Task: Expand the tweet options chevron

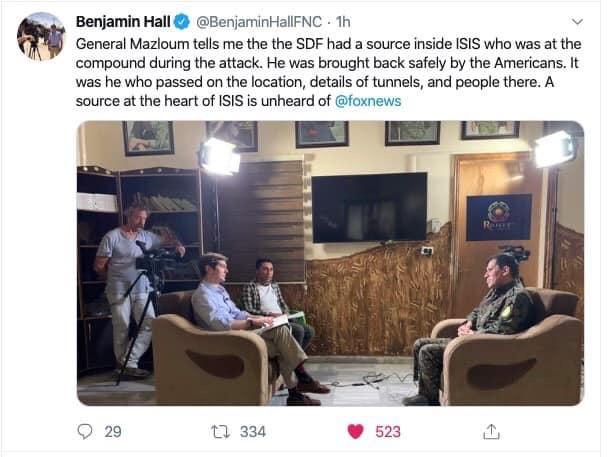Action: 576,22
